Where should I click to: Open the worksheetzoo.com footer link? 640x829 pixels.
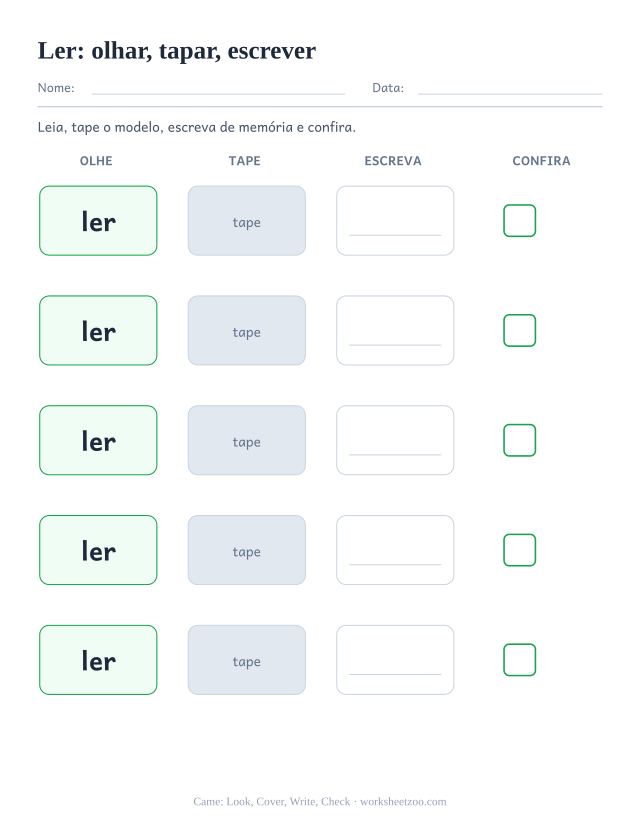pyautogui.click(x=403, y=802)
